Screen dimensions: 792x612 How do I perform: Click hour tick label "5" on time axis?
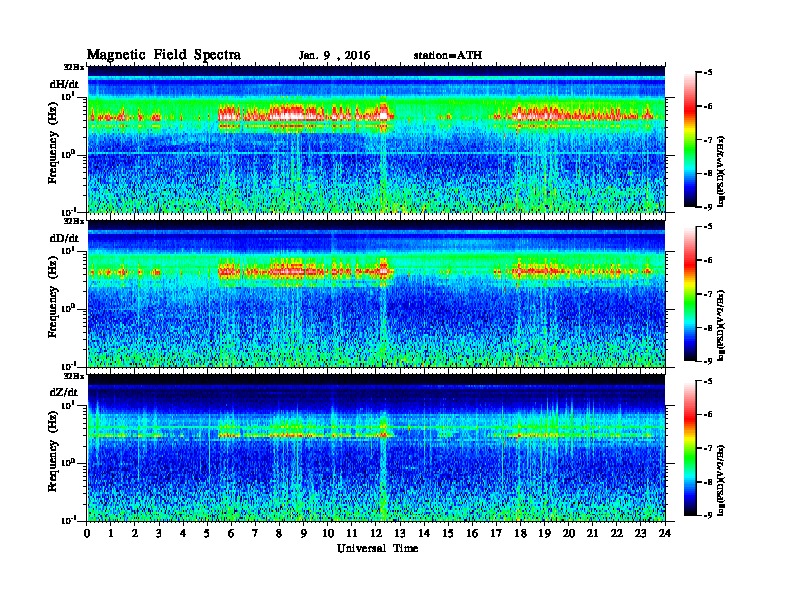click(207, 533)
